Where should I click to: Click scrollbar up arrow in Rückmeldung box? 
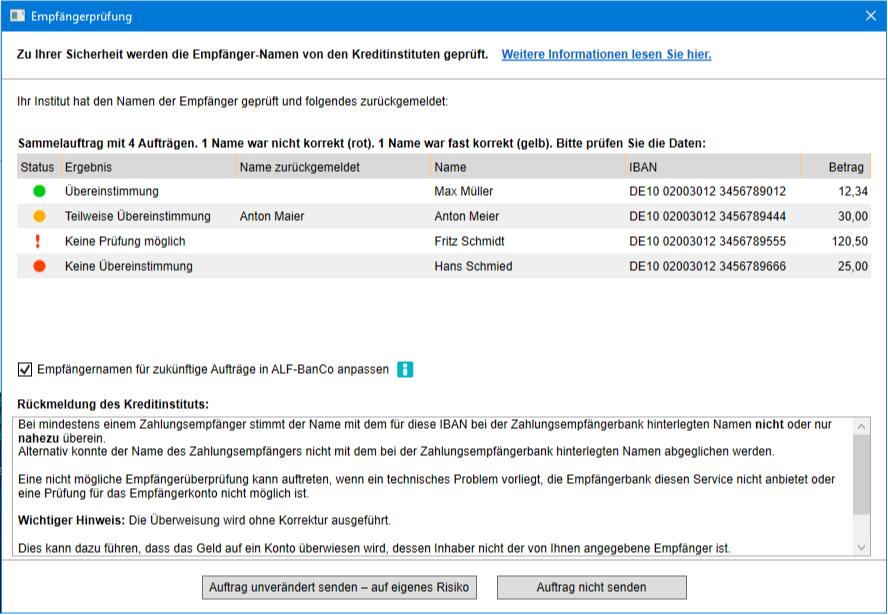click(x=863, y=427)
